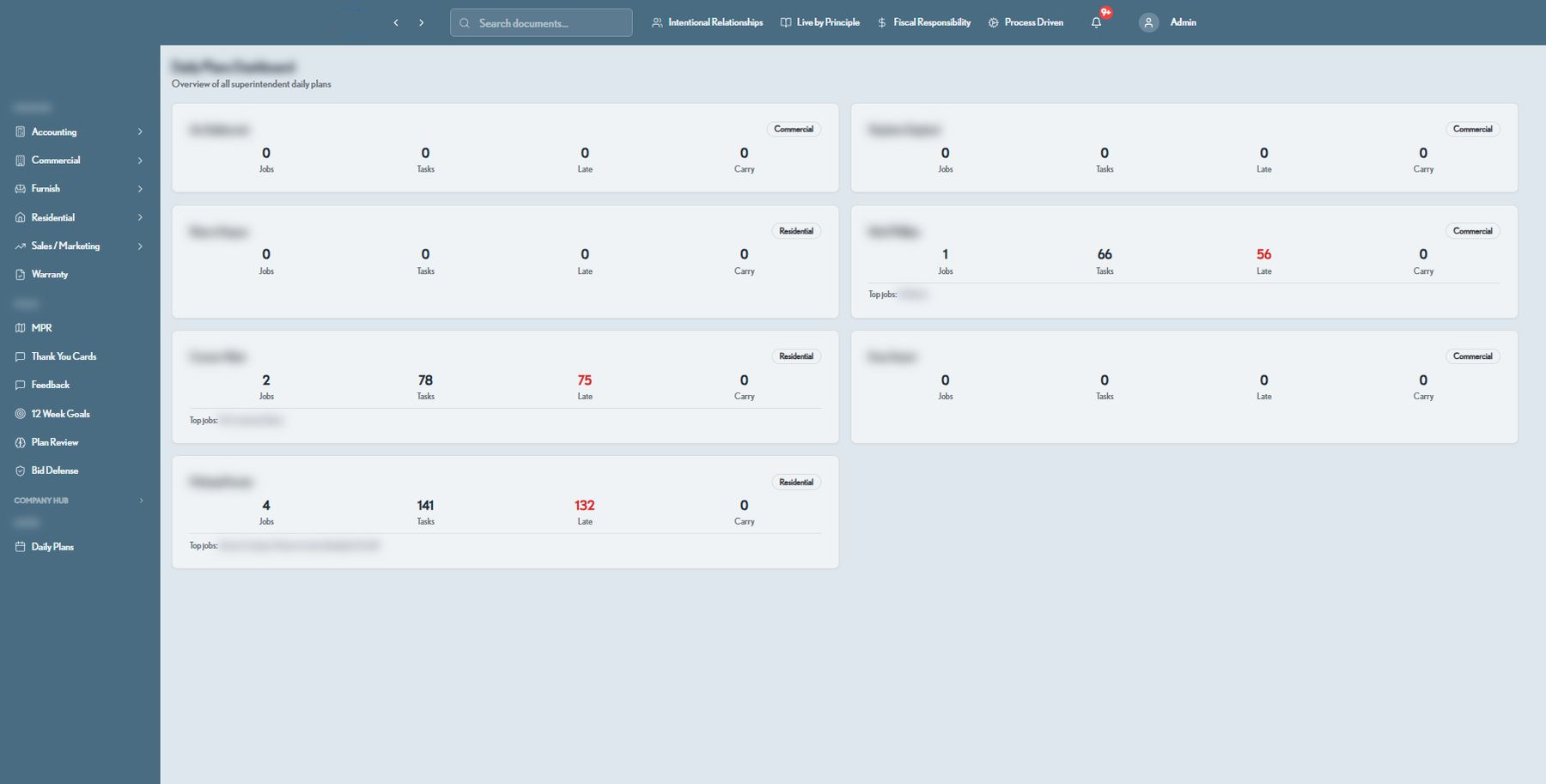Click the 2 Jobs value

point(266,380)
